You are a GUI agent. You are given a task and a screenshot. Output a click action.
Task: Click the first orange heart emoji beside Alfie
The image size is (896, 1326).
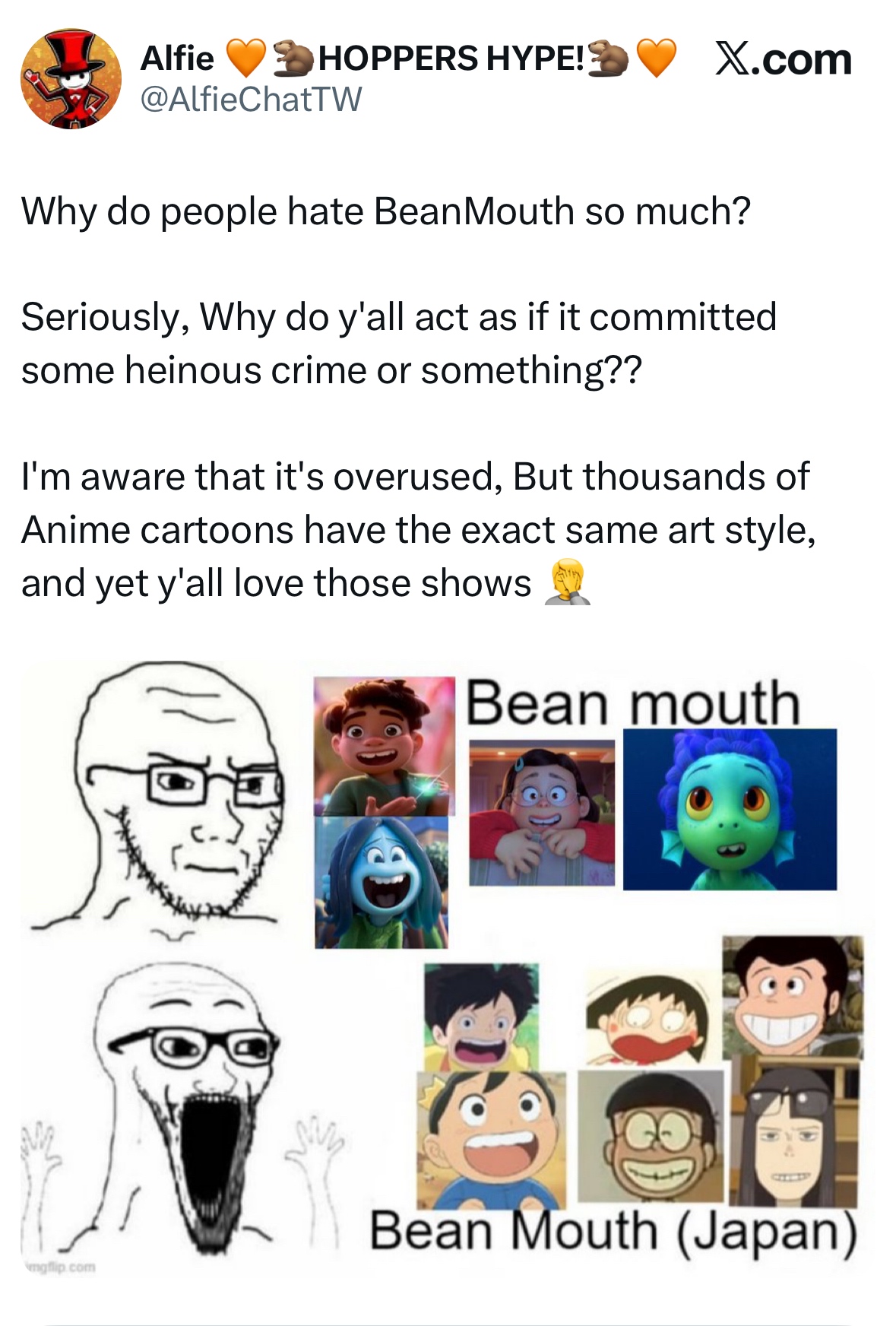point(246,59)
